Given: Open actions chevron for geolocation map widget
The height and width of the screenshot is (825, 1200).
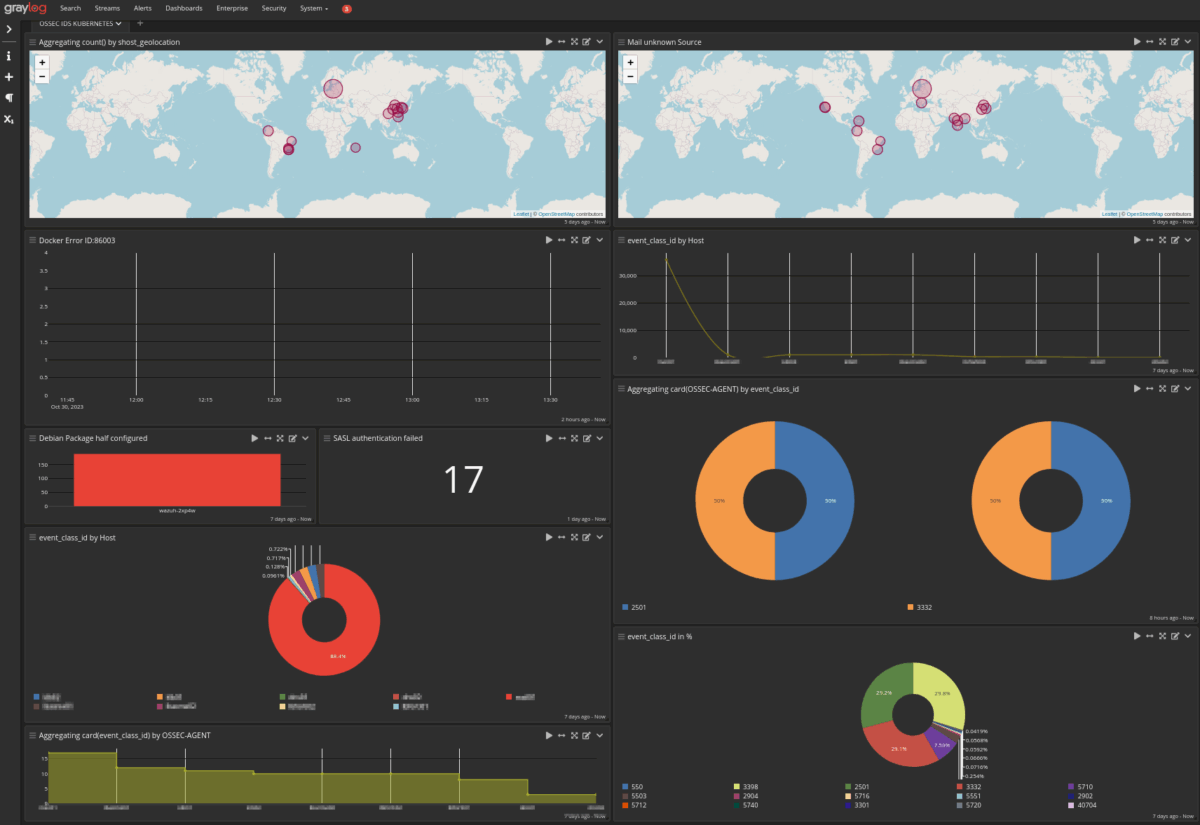Looking at the screenshot, I should [x=599, y=42].
